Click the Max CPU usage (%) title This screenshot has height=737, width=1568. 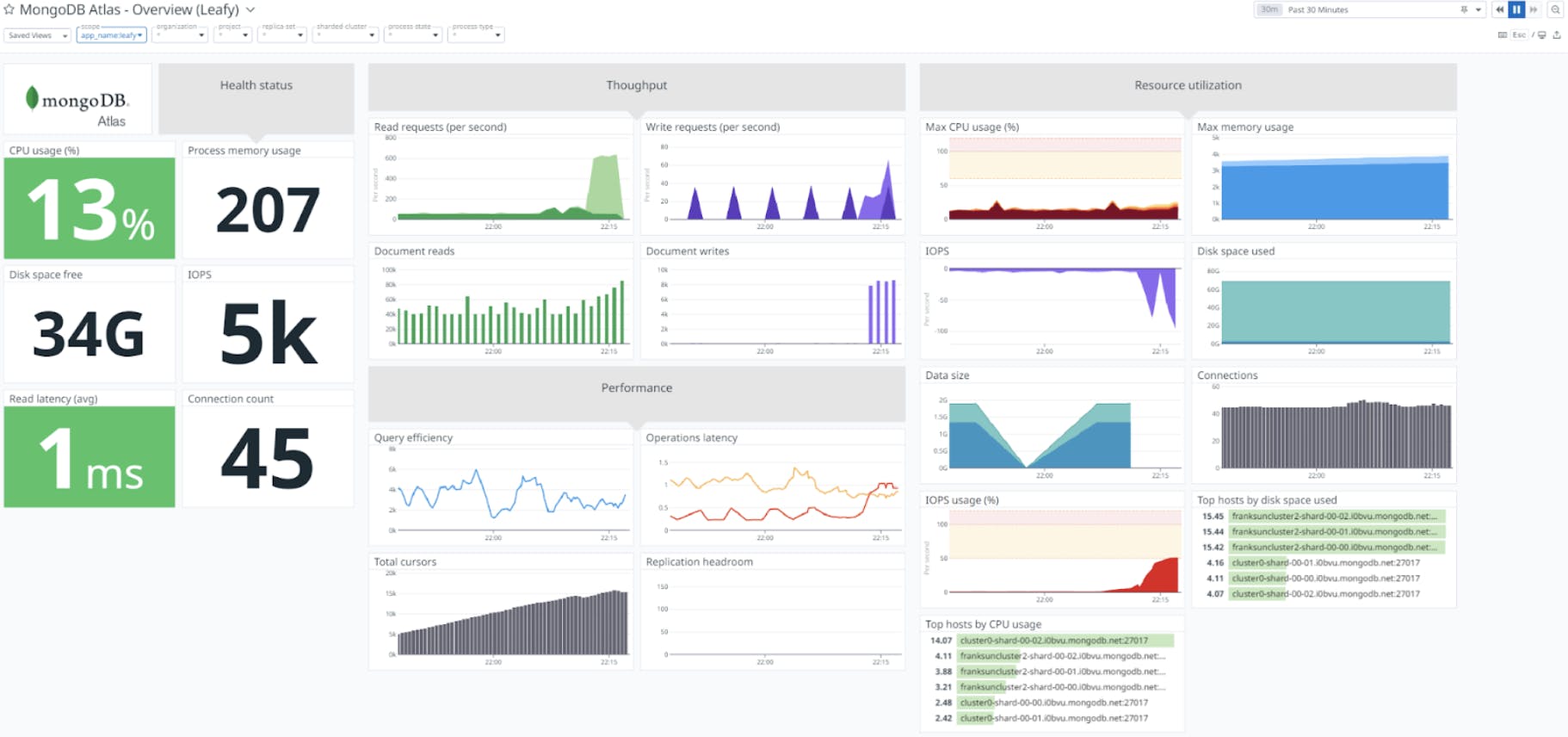(x=972, y=127)
